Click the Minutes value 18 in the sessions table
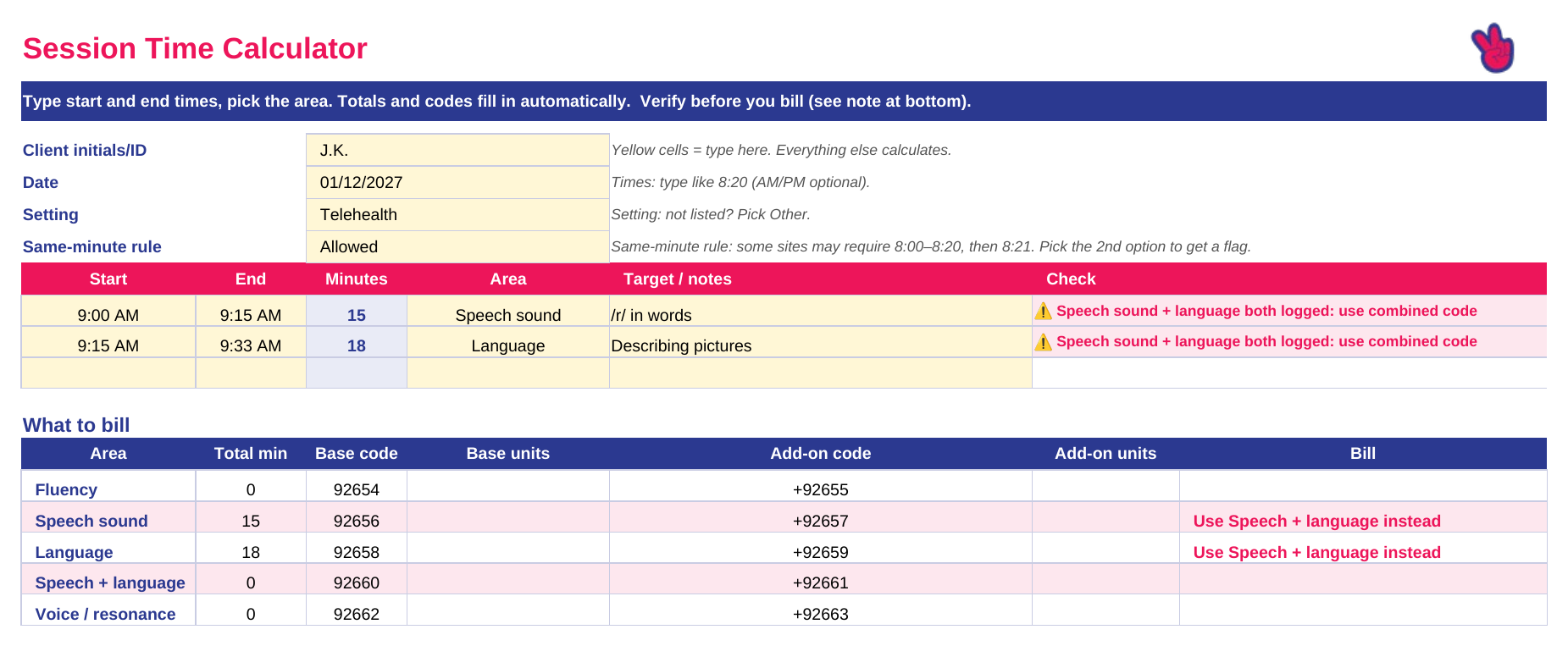This screenshot has height=646, width=1568. click(x=357, y=345)
